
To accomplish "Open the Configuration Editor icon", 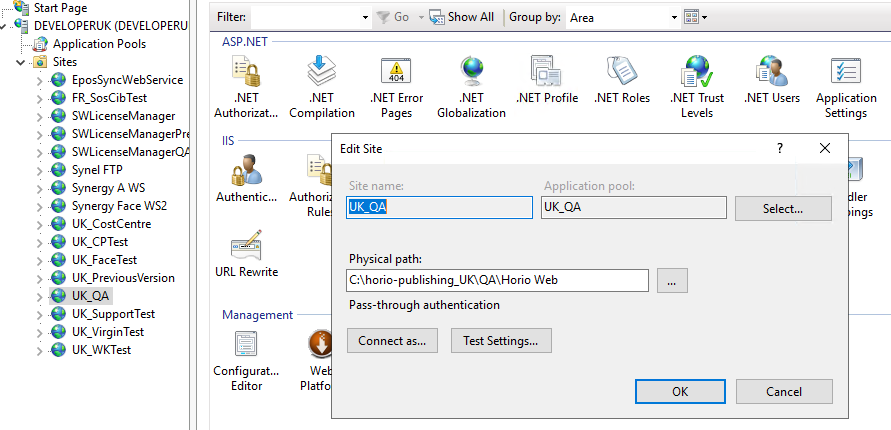I will (247, 344).
